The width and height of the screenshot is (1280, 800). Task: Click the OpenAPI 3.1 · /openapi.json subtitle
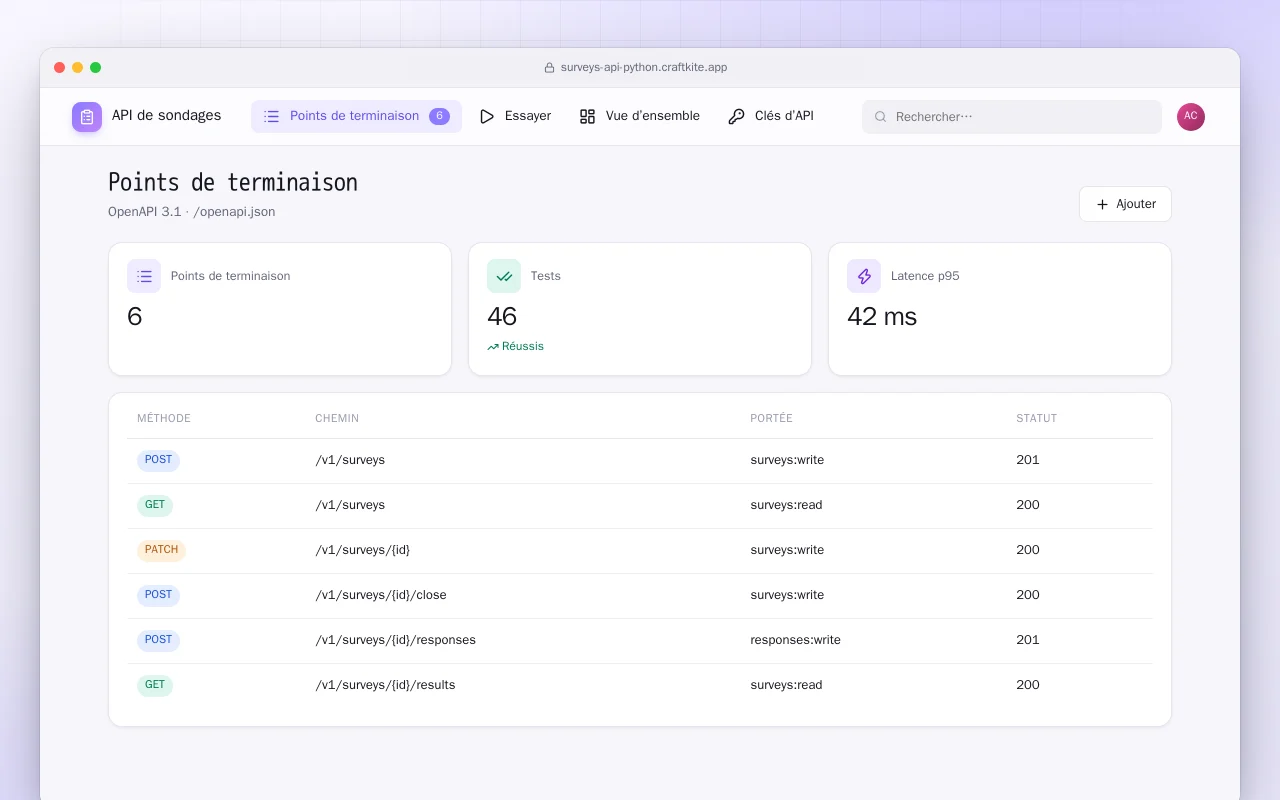tap(192, 212)
